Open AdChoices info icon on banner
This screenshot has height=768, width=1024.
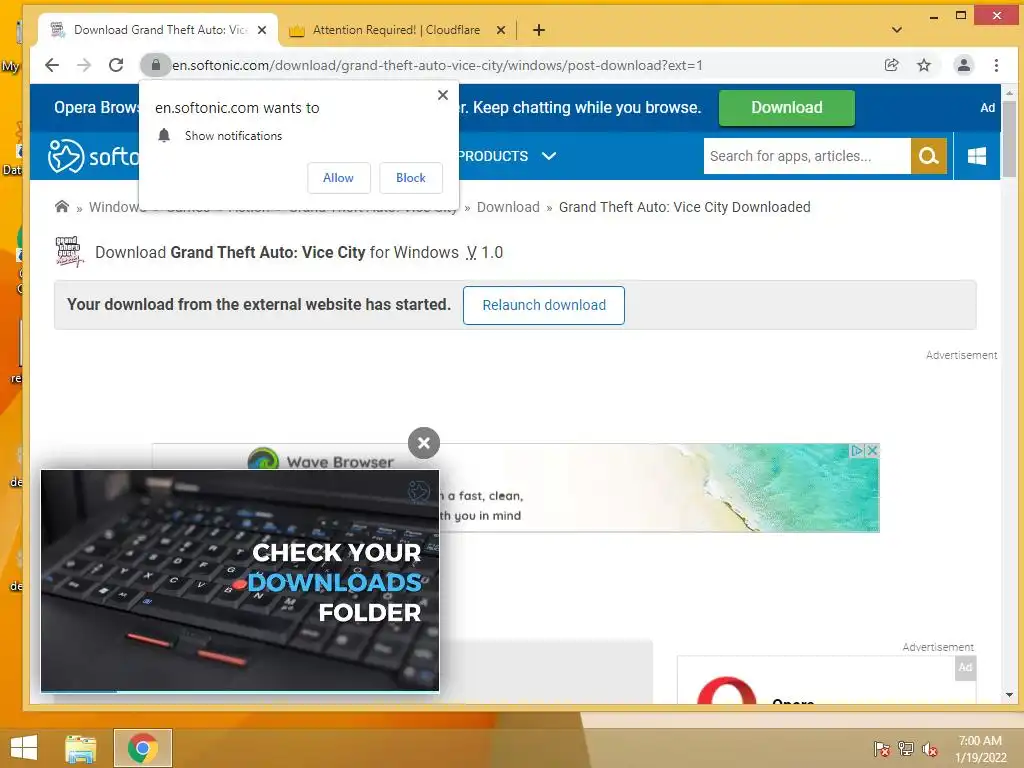pos(857,451)
